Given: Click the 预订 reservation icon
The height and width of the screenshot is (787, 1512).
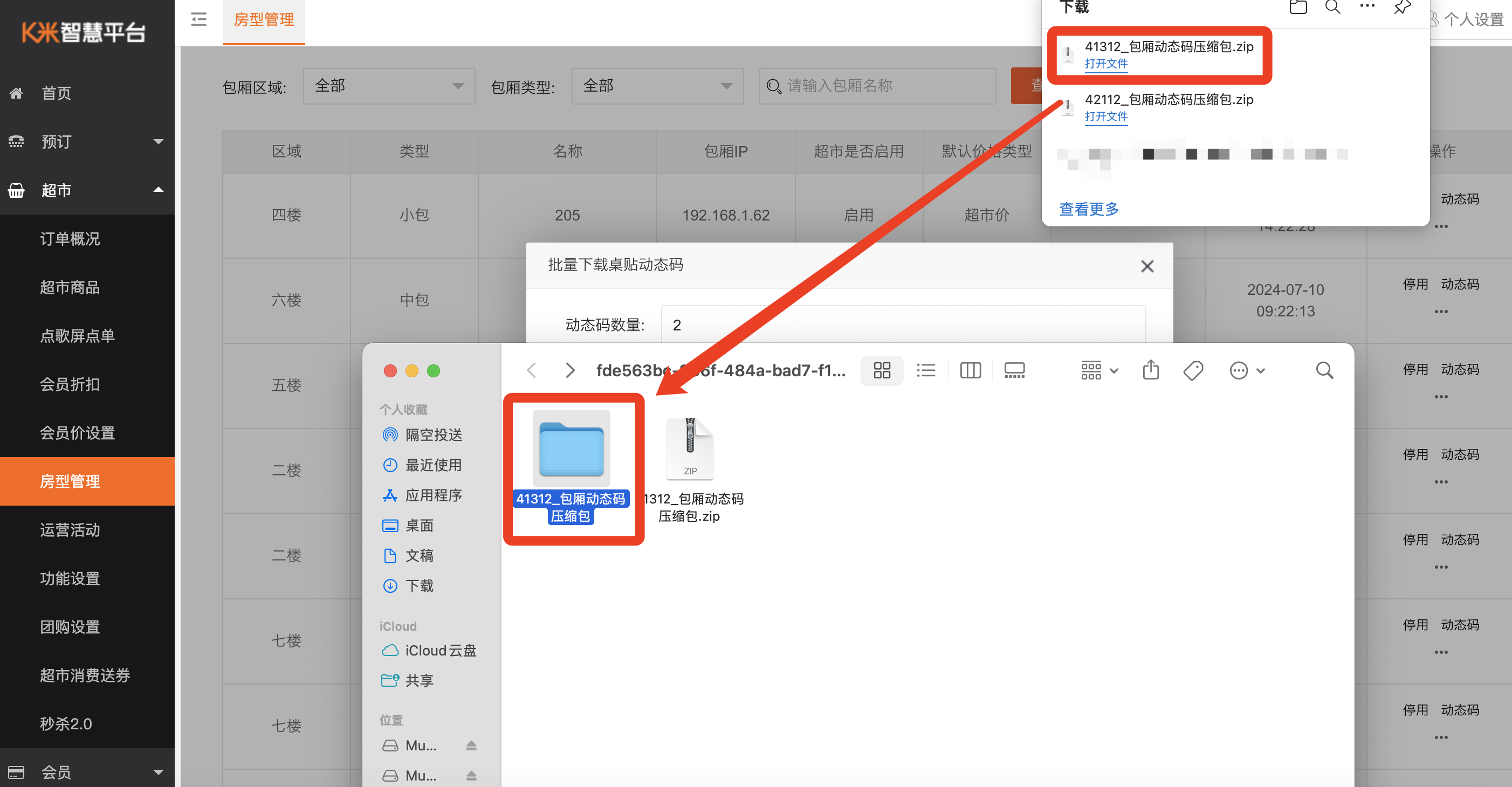Looking at the screenshot, I should [x=16, y=141].
